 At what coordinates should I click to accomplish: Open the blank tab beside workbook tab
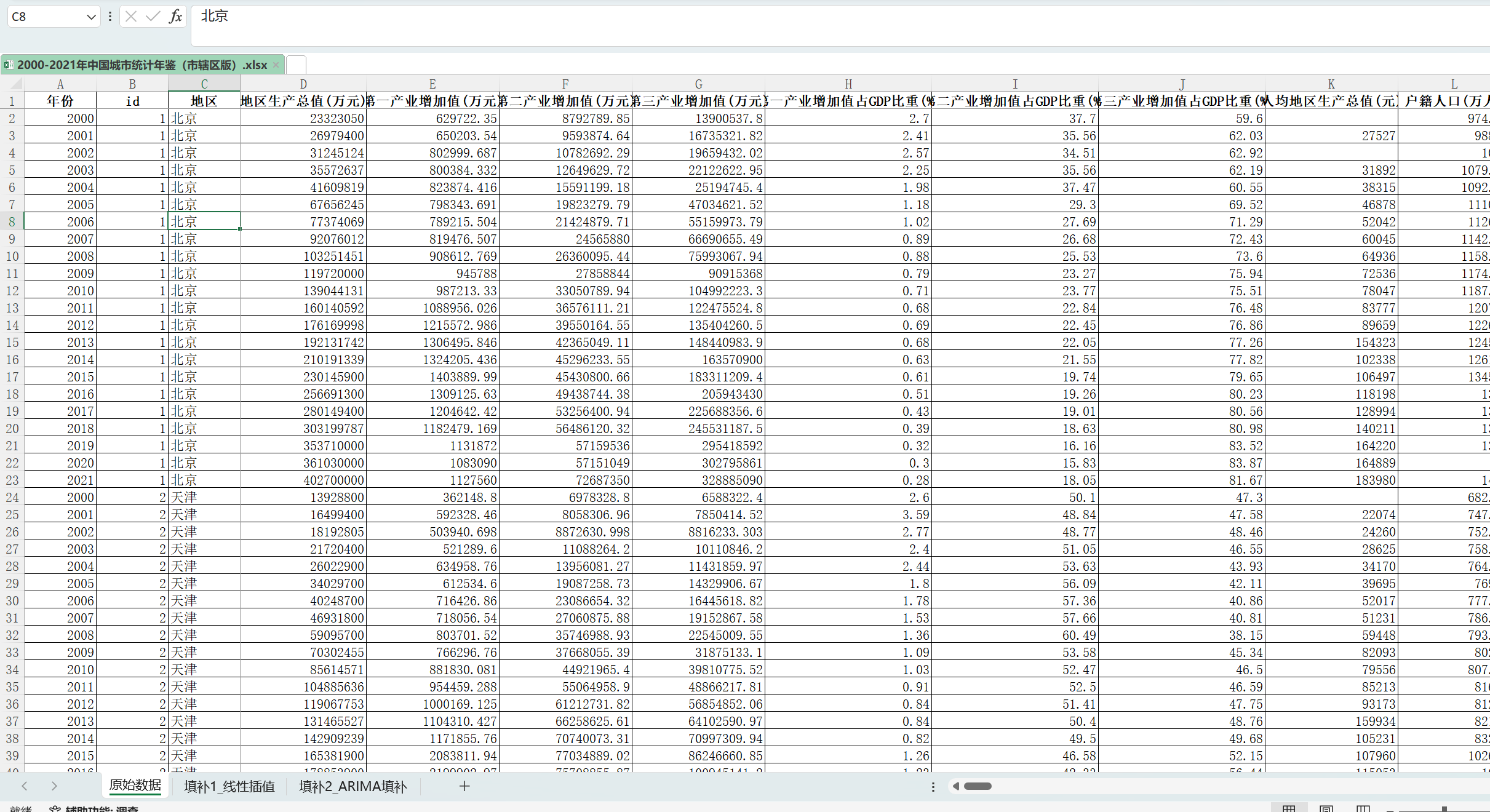point(296,65)
